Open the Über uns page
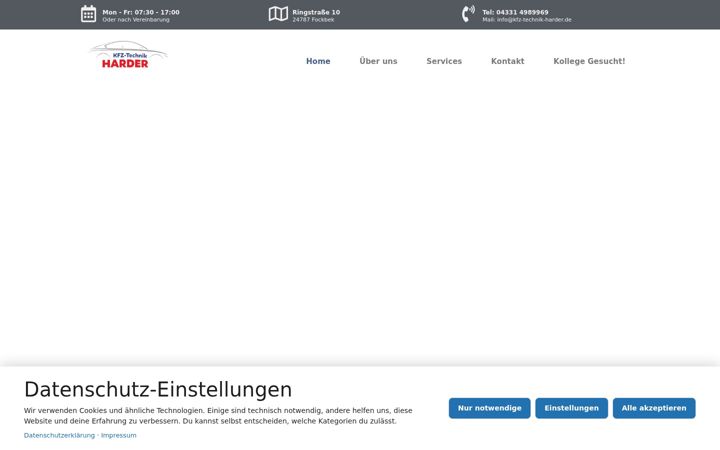The height and width of the screenshot is (450, 720). pyautogui.click(x=378, y=61)
